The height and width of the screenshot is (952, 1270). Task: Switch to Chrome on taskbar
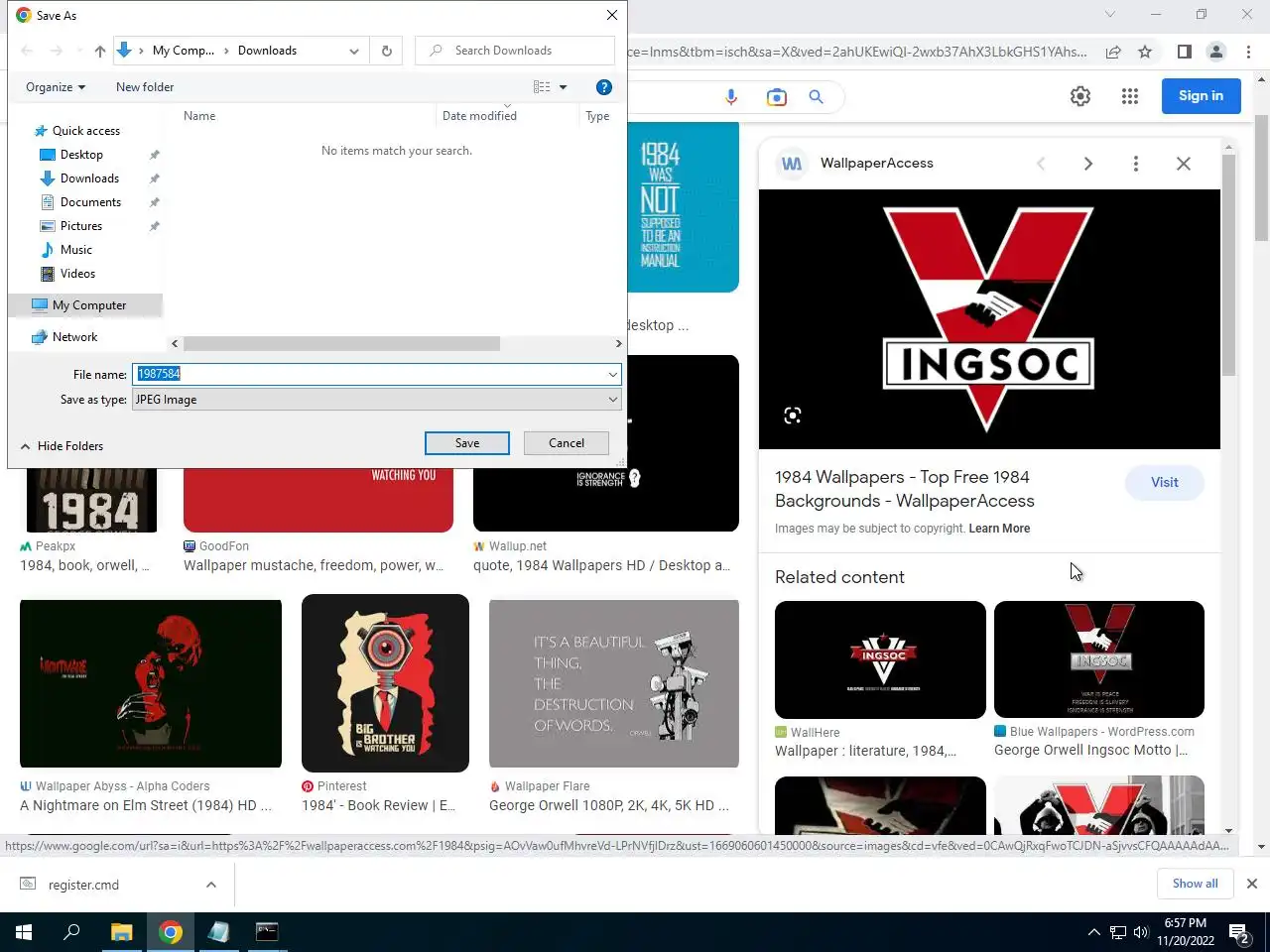(x=171, y=932)
